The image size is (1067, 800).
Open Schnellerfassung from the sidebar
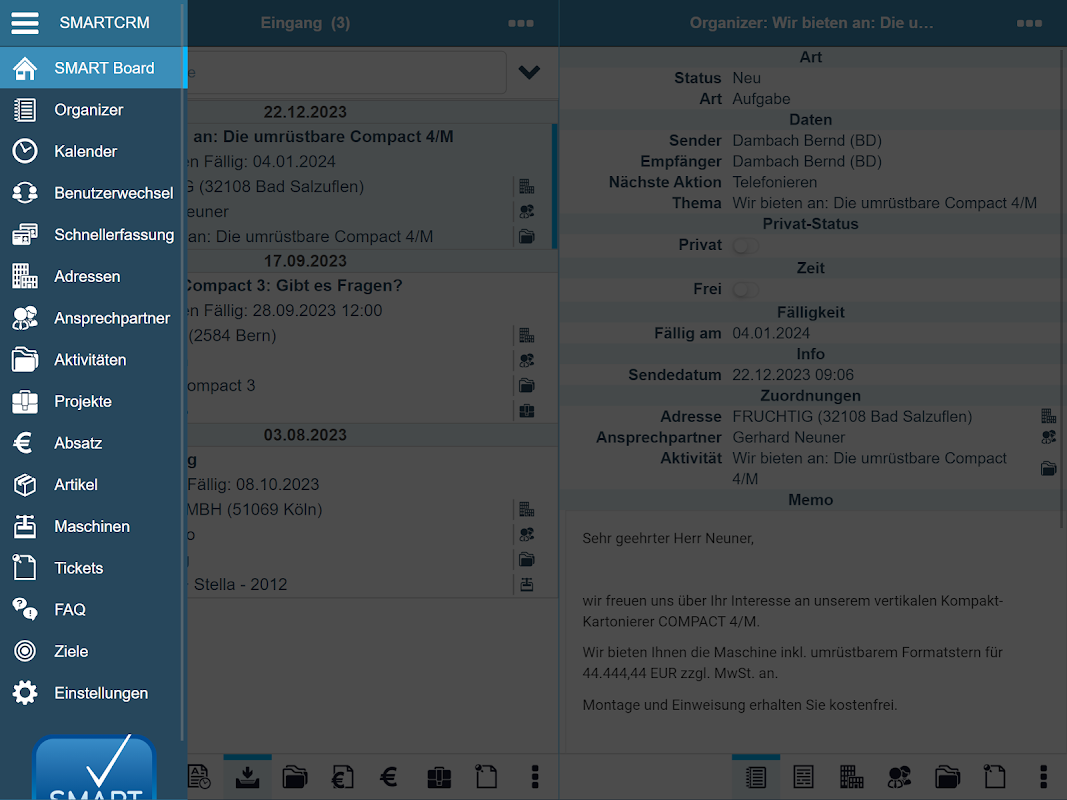(93, 235)
